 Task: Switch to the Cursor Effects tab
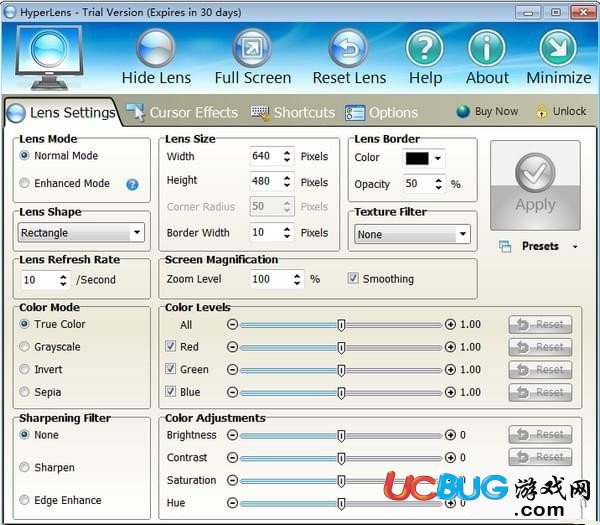tap(182, 112)
